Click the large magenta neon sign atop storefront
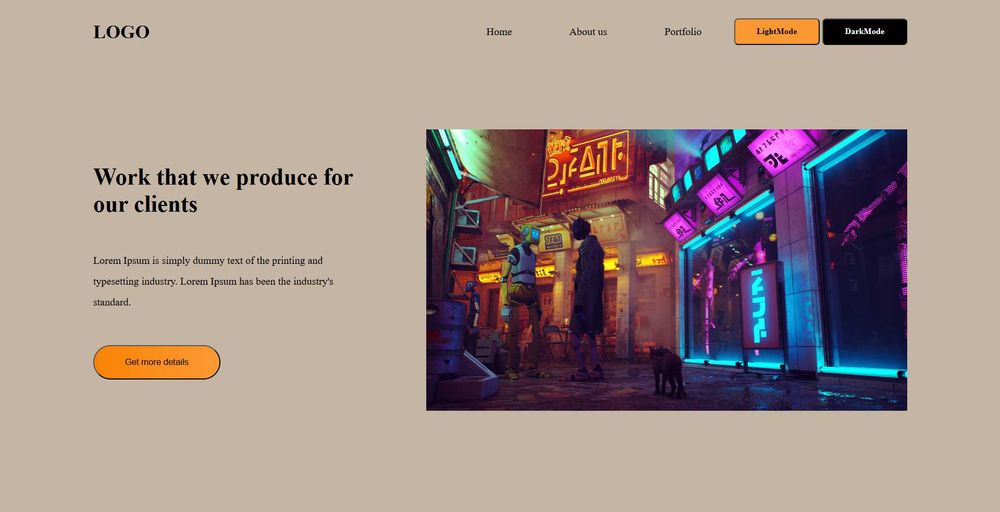Image resolution: width=1000 pixels, height=512 pixels. point(782,151)
